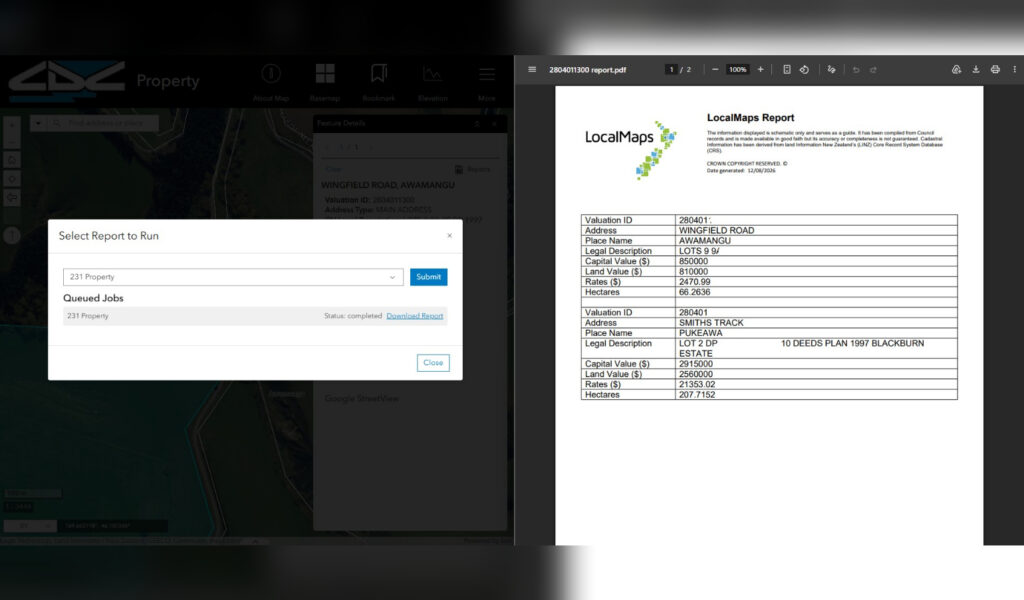Image resolution: width=1024 pixels, height=600 pixels.
Task: Zoom out on the map
Action: (12, 141)
